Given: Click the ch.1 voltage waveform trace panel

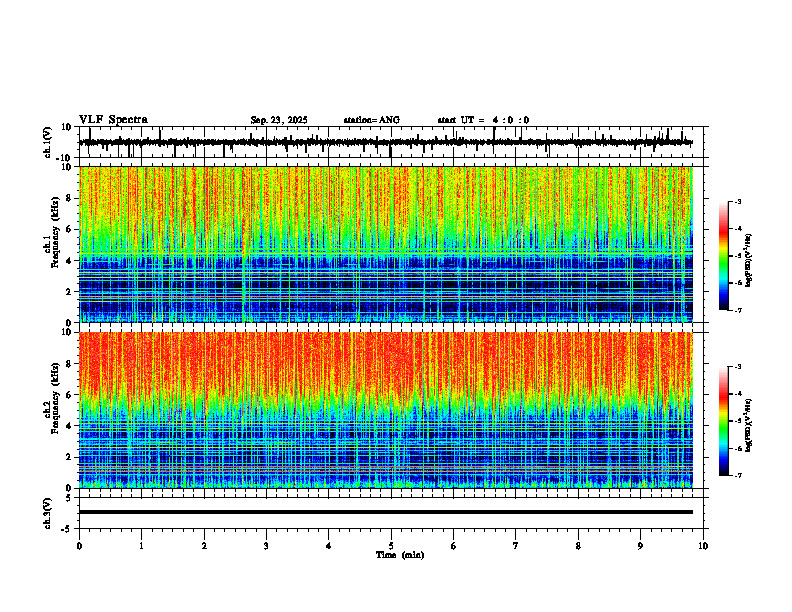Looking at the screenshot, I should pos(393,142).
